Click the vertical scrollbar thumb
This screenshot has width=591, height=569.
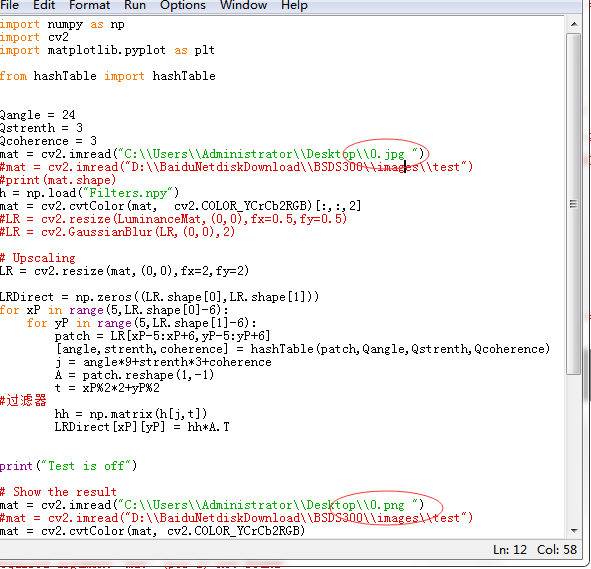574,204
